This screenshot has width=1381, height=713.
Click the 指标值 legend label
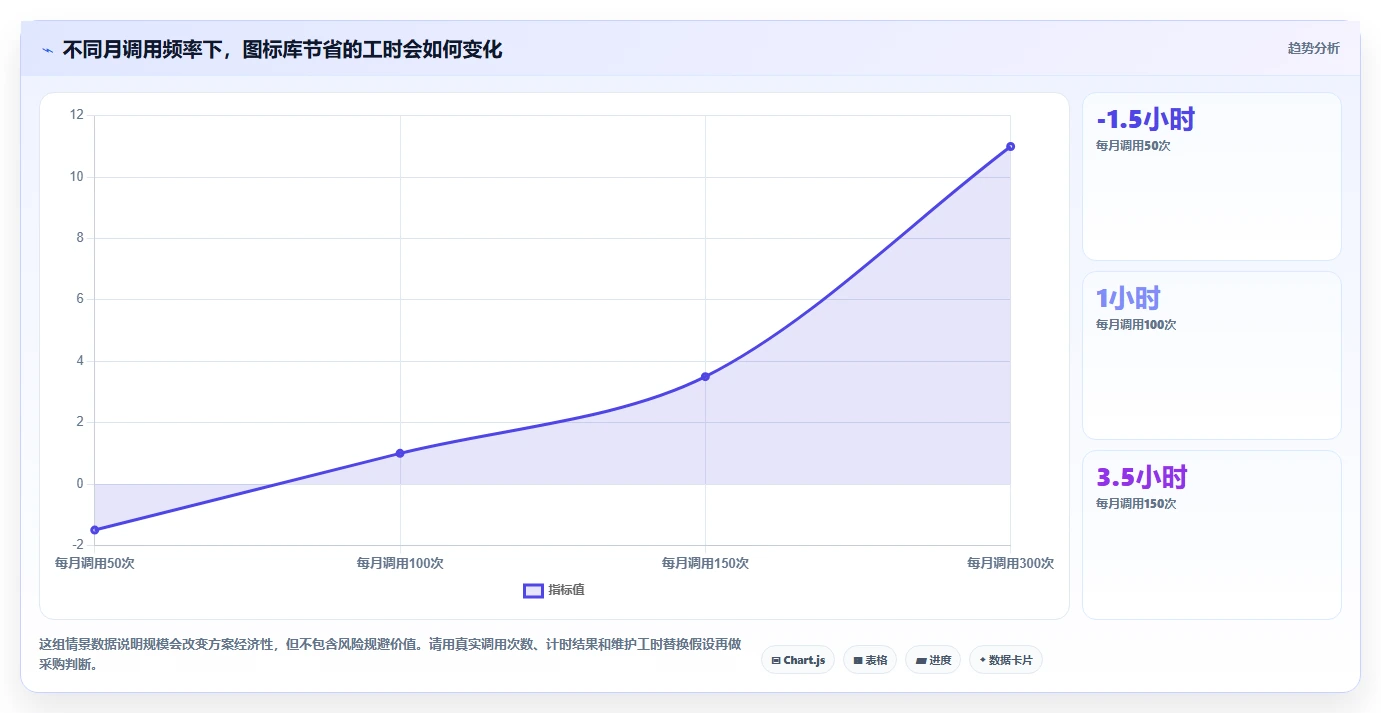click(x=566, y=590)
